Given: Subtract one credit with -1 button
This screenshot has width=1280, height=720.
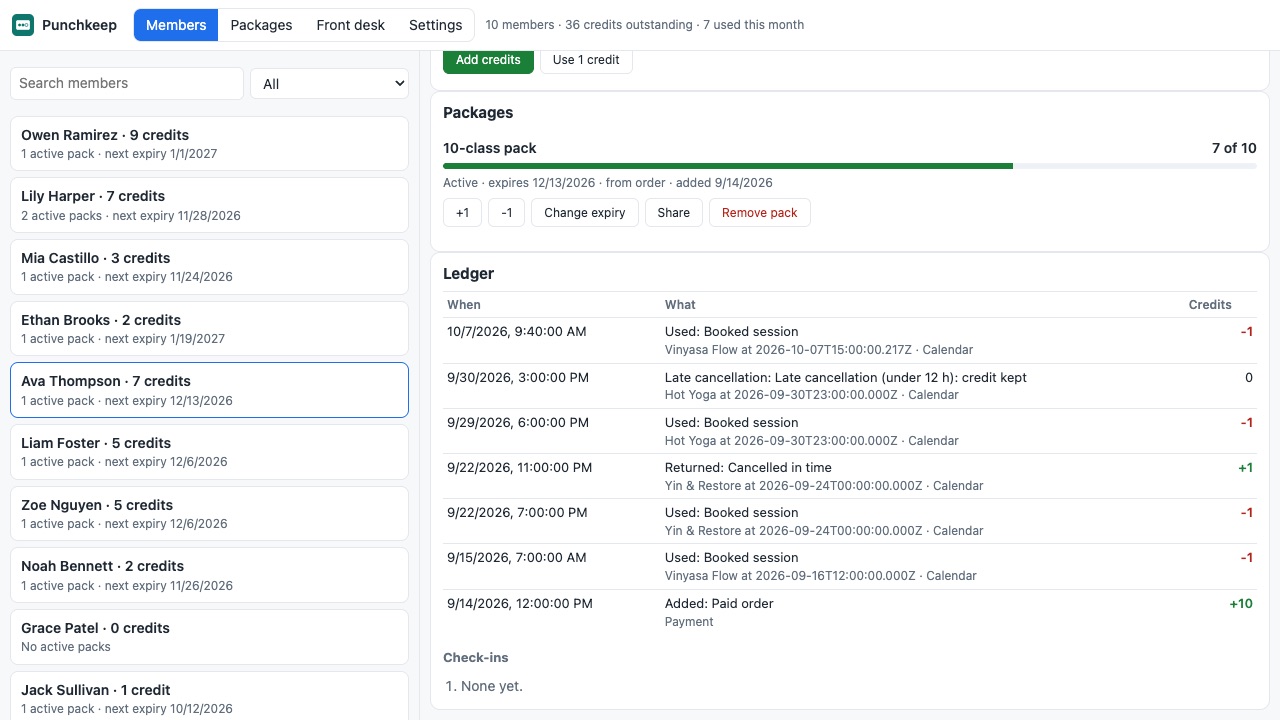Looking at the screenshot, I should click(x=506, y=213).
